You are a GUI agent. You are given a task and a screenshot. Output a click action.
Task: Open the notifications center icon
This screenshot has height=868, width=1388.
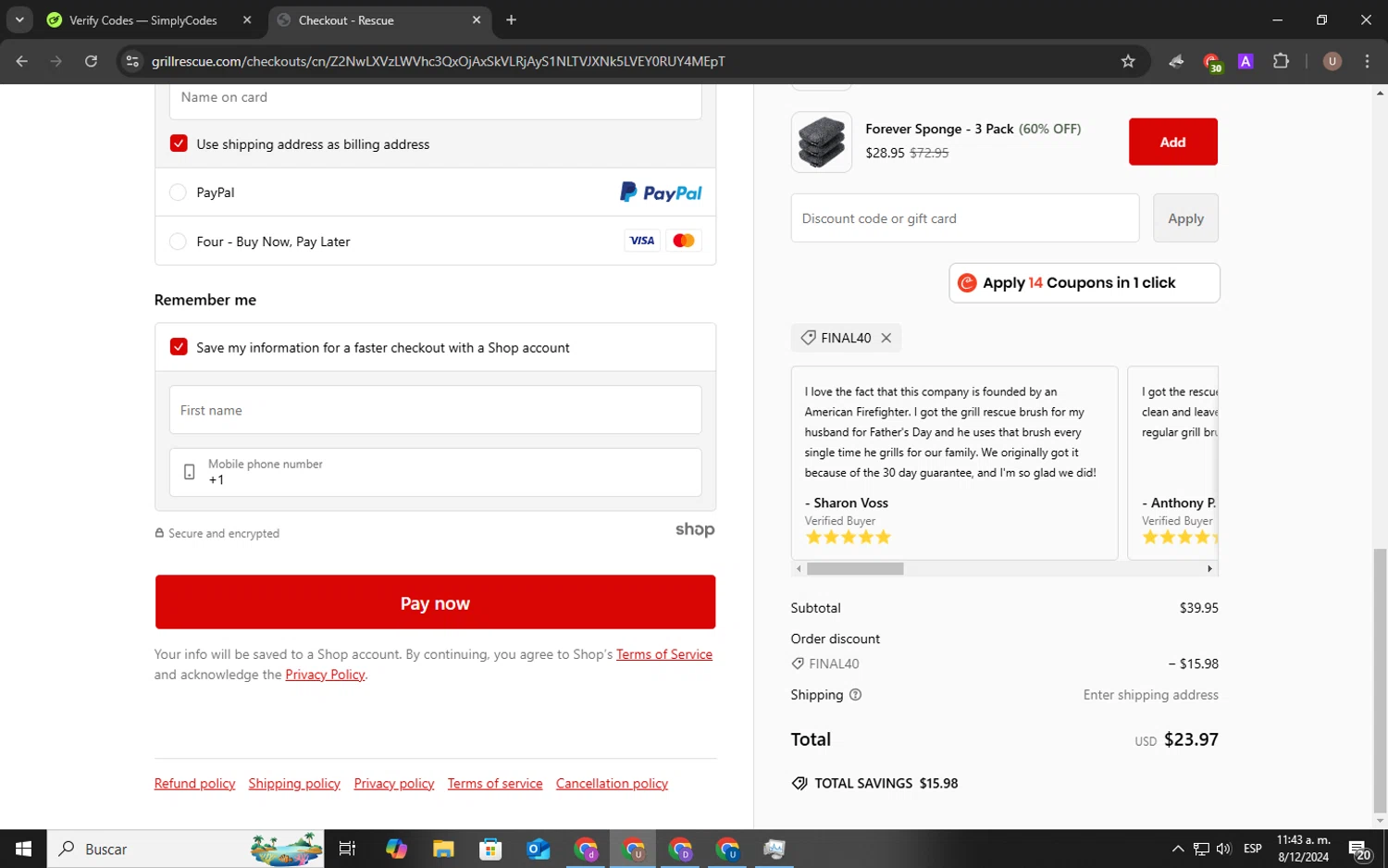click(1359, 849)
